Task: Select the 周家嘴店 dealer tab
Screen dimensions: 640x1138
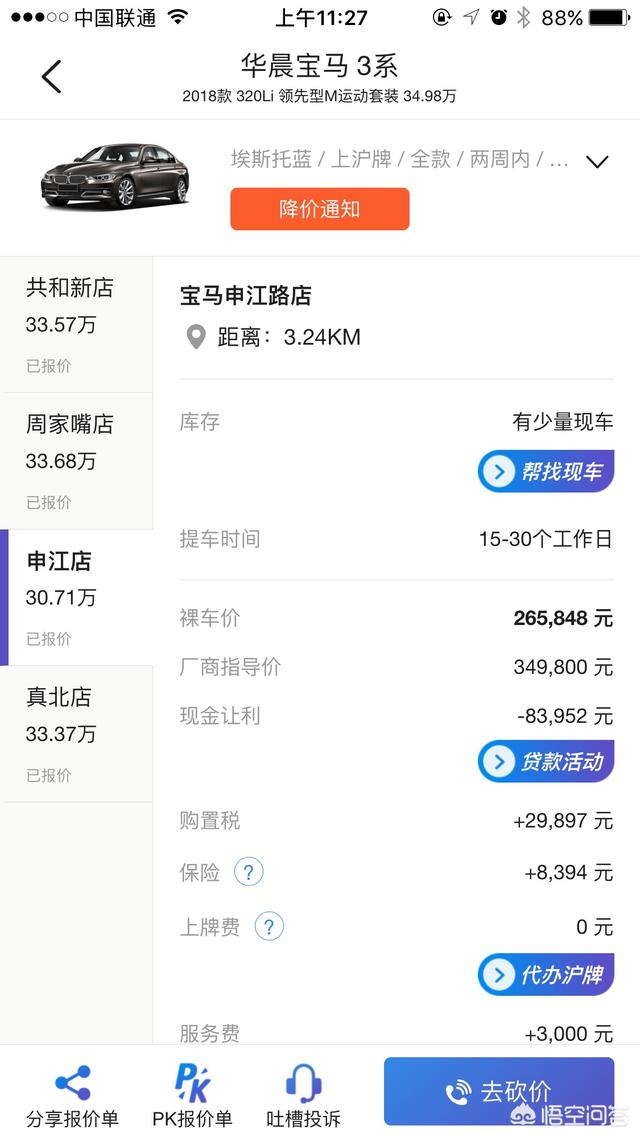Action: tap(77, 460)
